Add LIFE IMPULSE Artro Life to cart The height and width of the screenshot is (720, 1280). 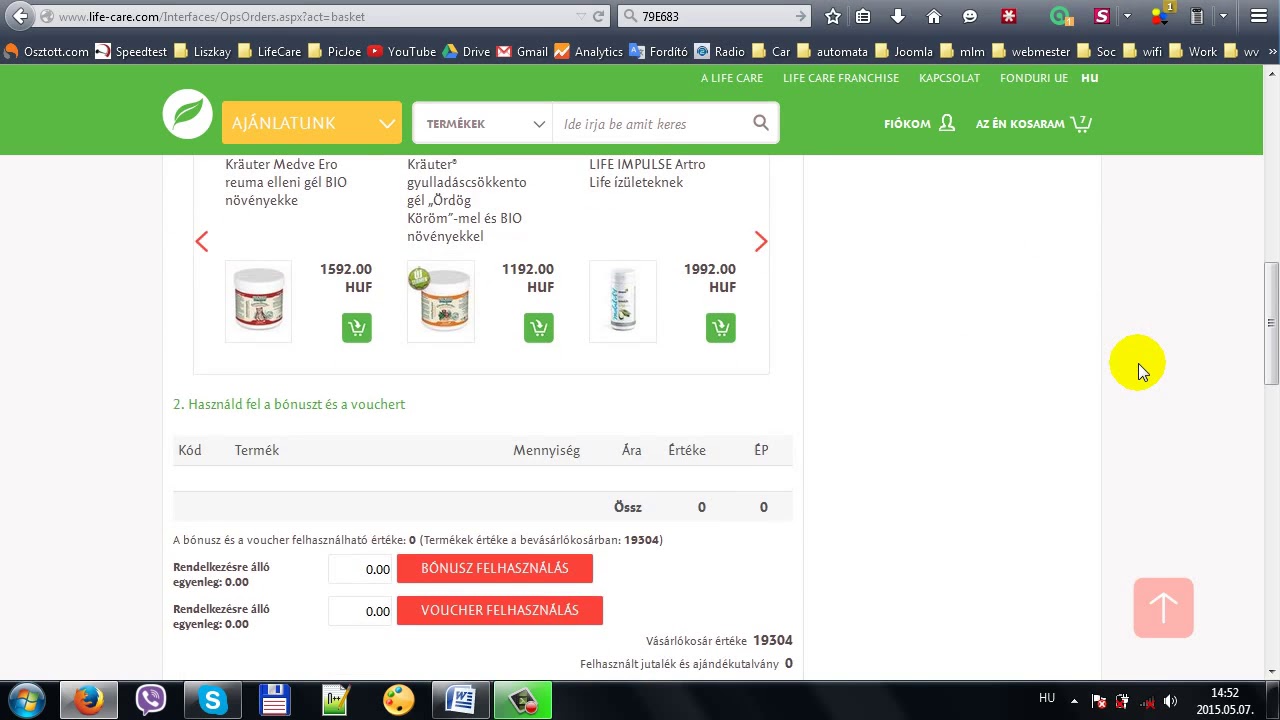[x=721, y=327]
